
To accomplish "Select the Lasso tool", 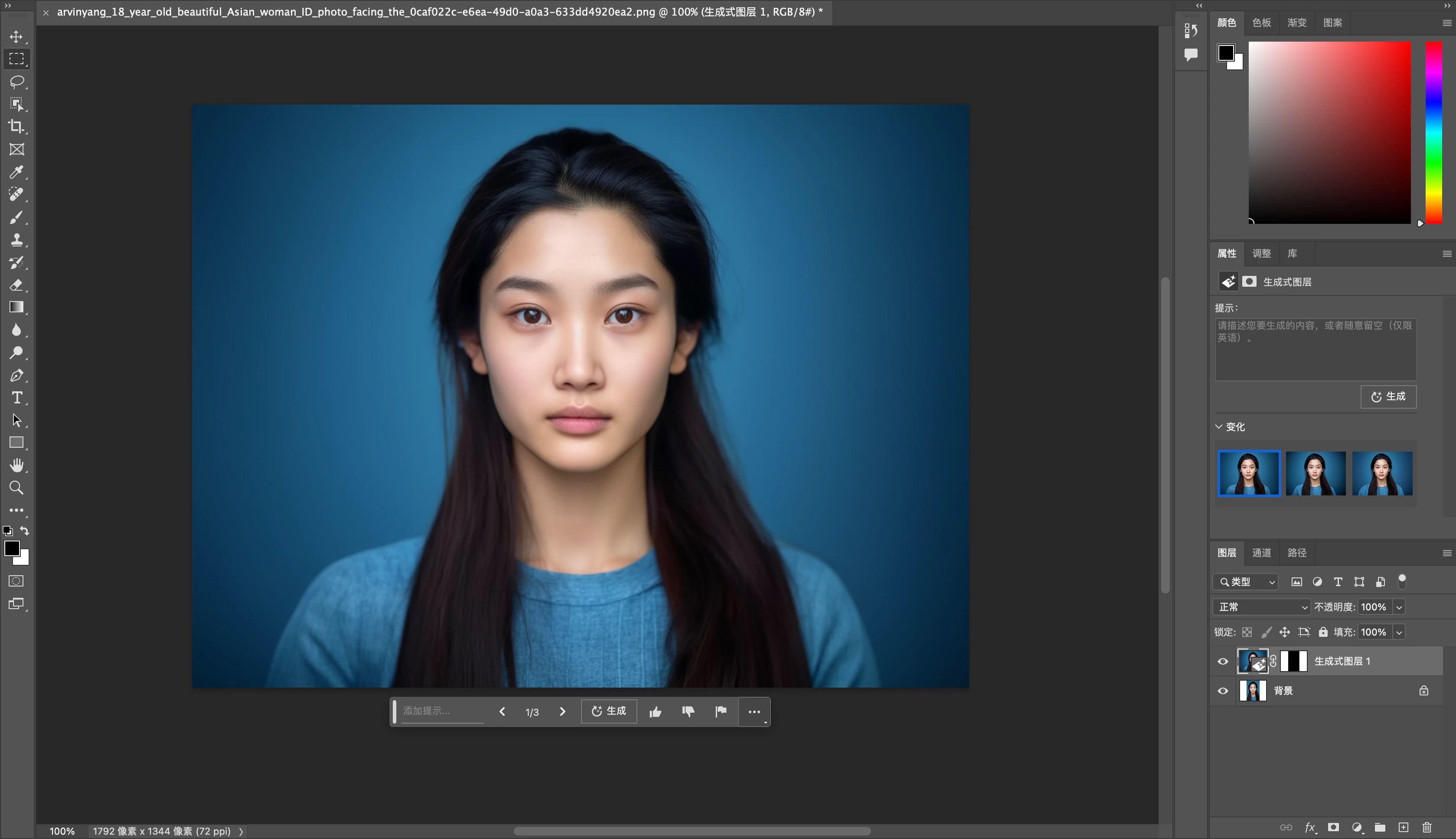I will (x=17, y=82).
